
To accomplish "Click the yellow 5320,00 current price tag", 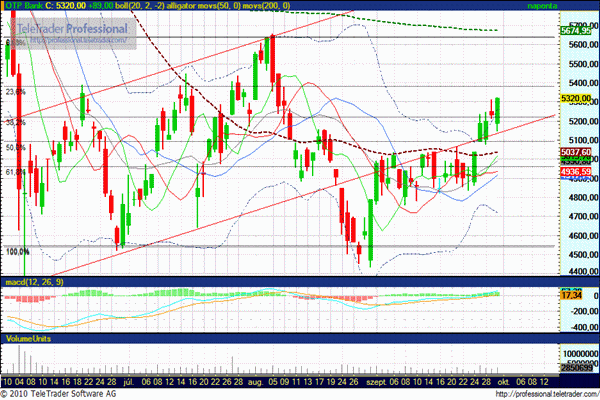I will (577, 99).
